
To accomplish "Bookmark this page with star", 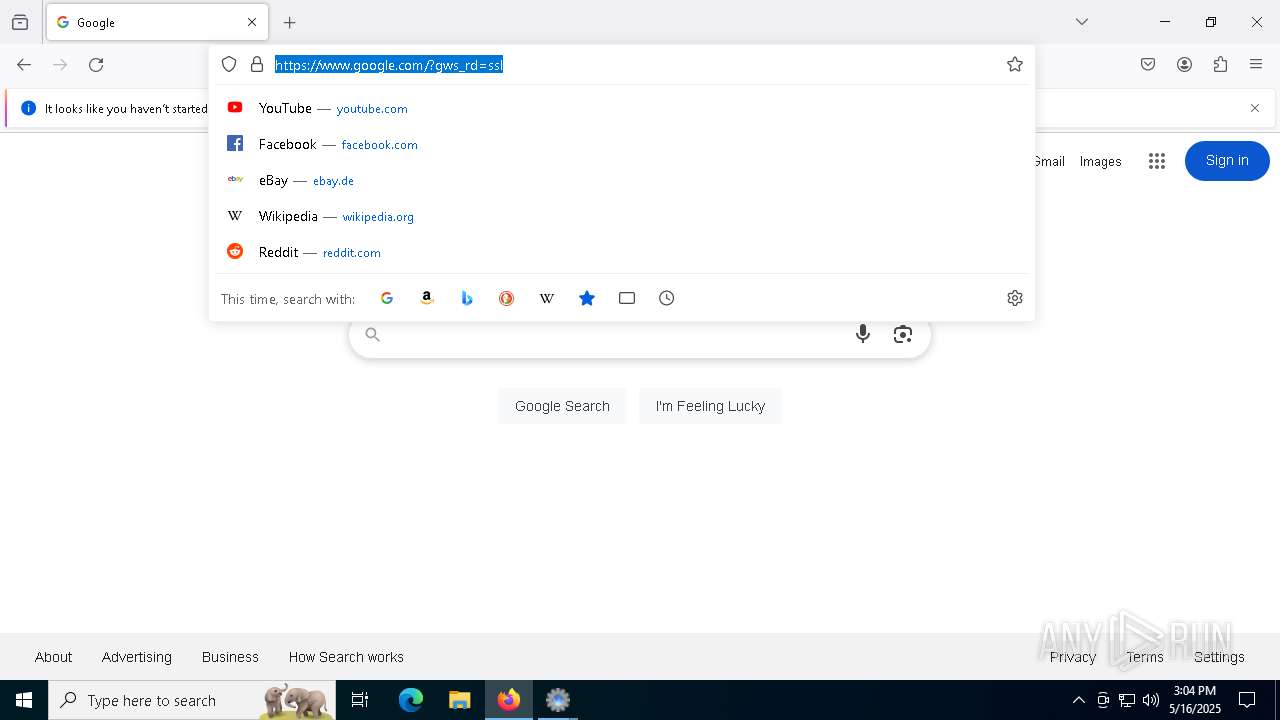I will pos(1015,65).
